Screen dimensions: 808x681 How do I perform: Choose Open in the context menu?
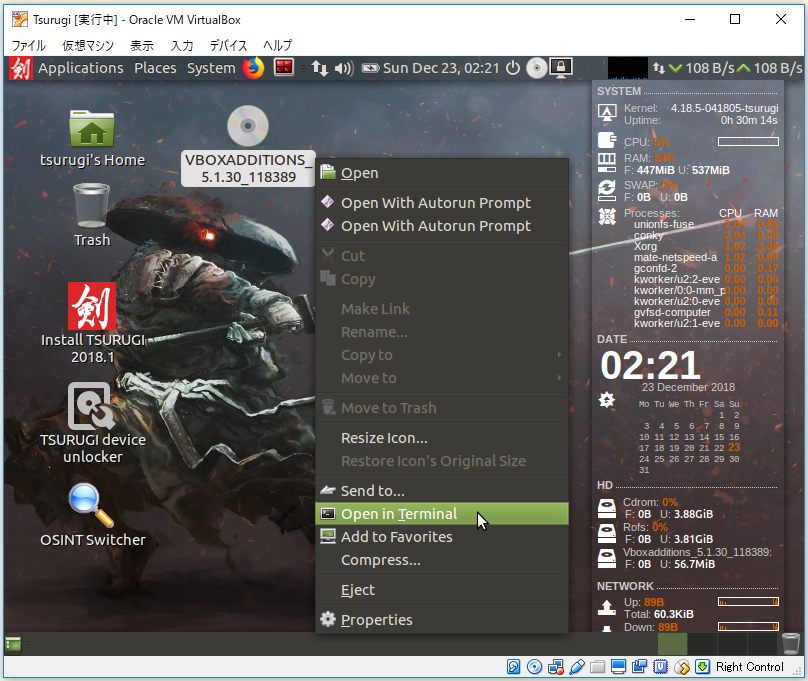(x=442, y=173)
